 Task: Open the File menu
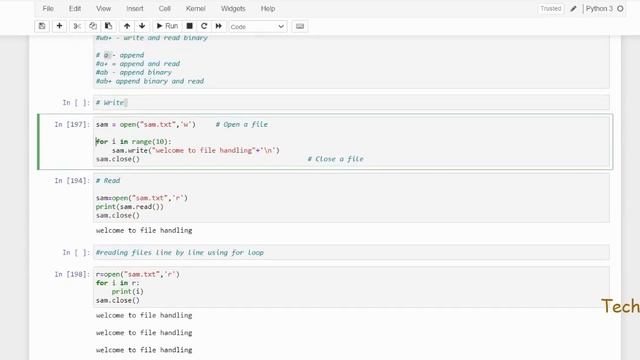coord(48,9)
